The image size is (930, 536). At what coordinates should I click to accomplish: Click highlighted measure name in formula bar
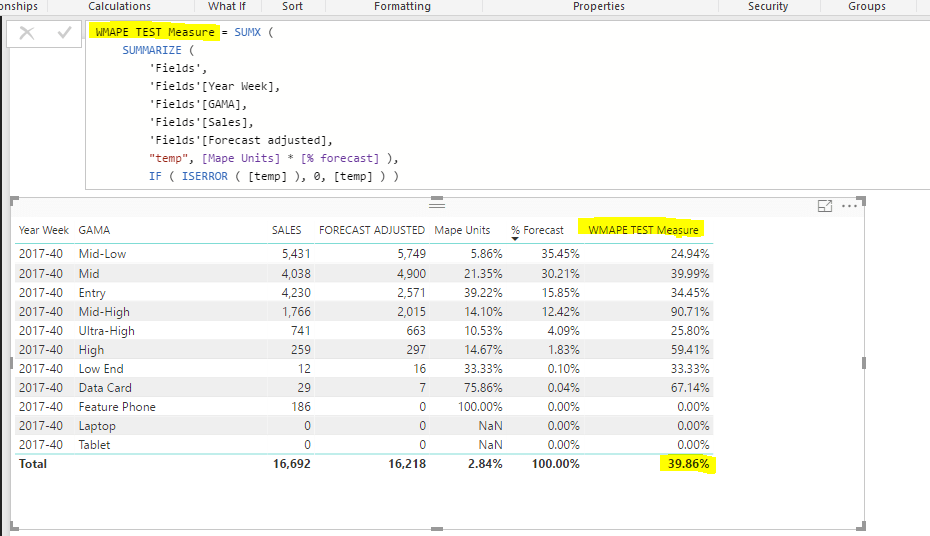click(155, 32)
